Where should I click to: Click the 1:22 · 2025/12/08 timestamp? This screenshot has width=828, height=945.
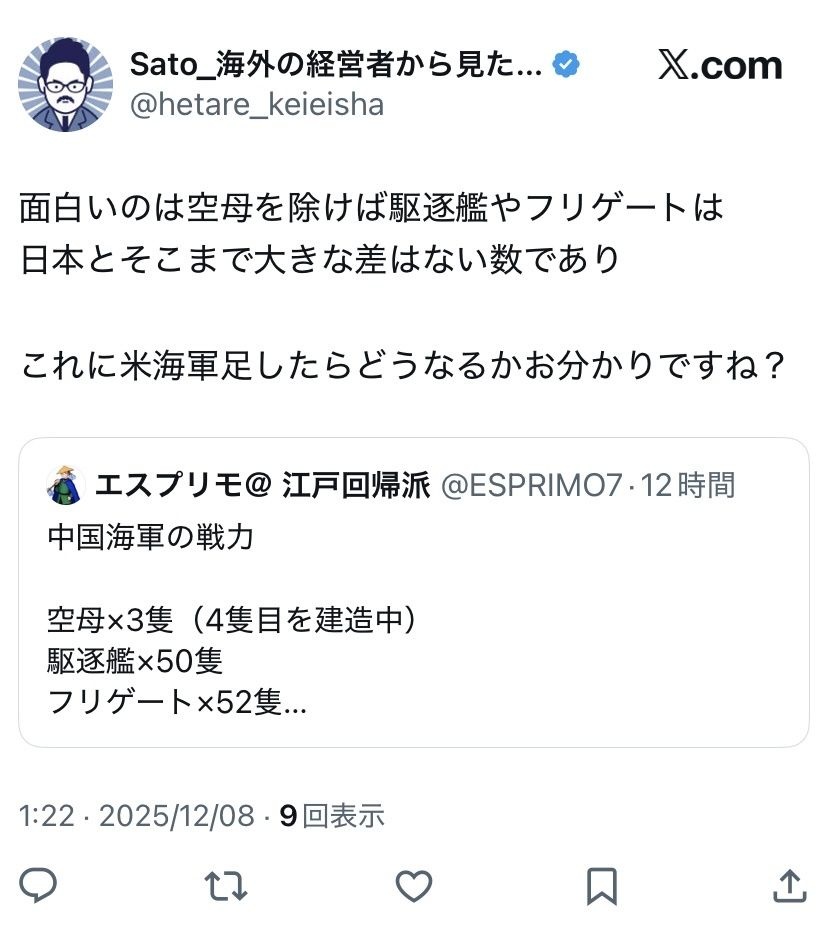click(137, 815)
